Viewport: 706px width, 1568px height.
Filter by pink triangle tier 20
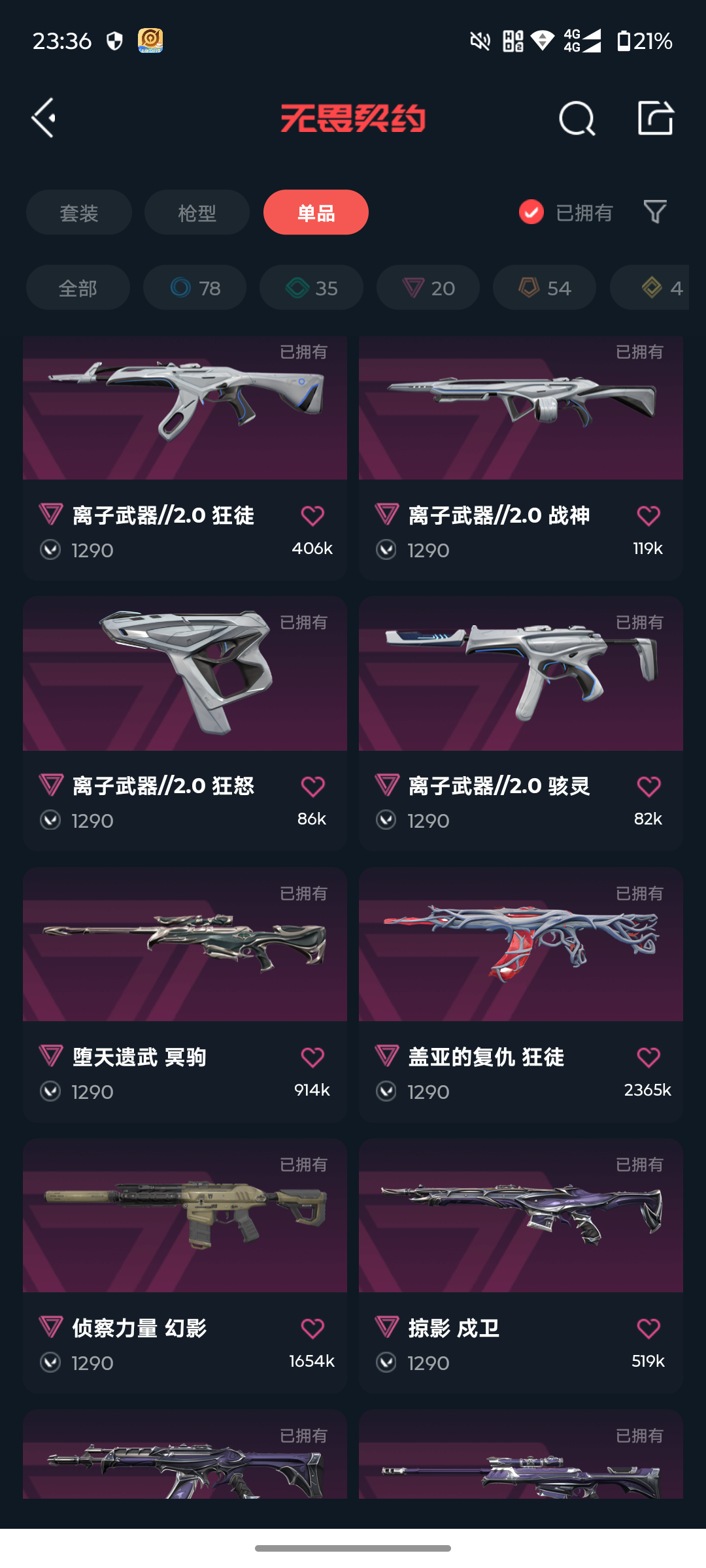428,287
